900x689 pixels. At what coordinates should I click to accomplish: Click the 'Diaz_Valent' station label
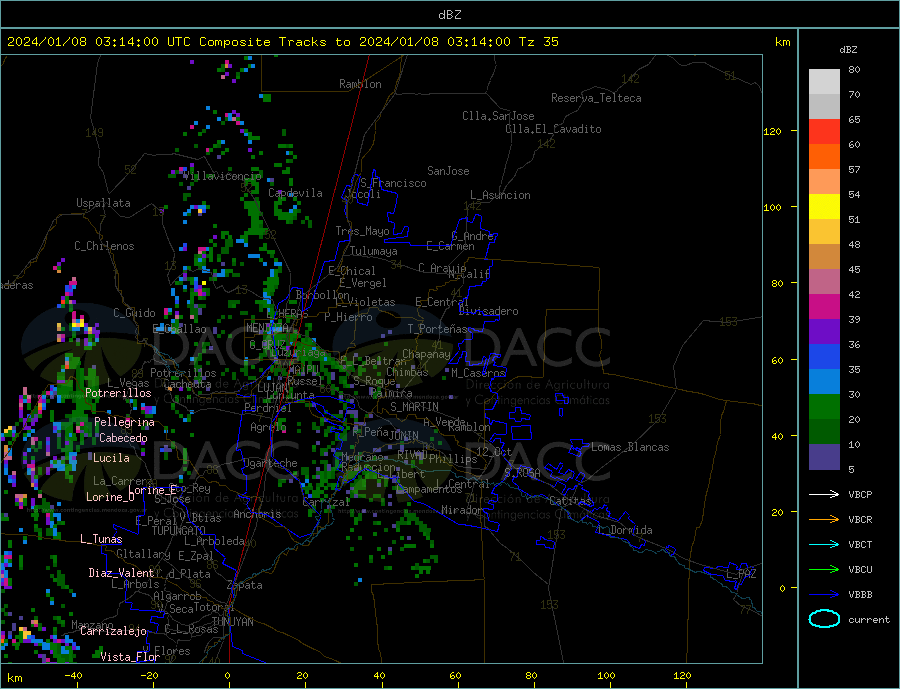pyautogui.click(x=121, y=573)
